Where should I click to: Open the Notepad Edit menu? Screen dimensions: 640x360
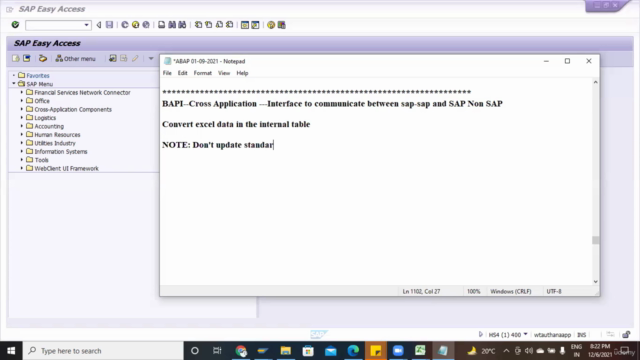[x=182, y=73]
